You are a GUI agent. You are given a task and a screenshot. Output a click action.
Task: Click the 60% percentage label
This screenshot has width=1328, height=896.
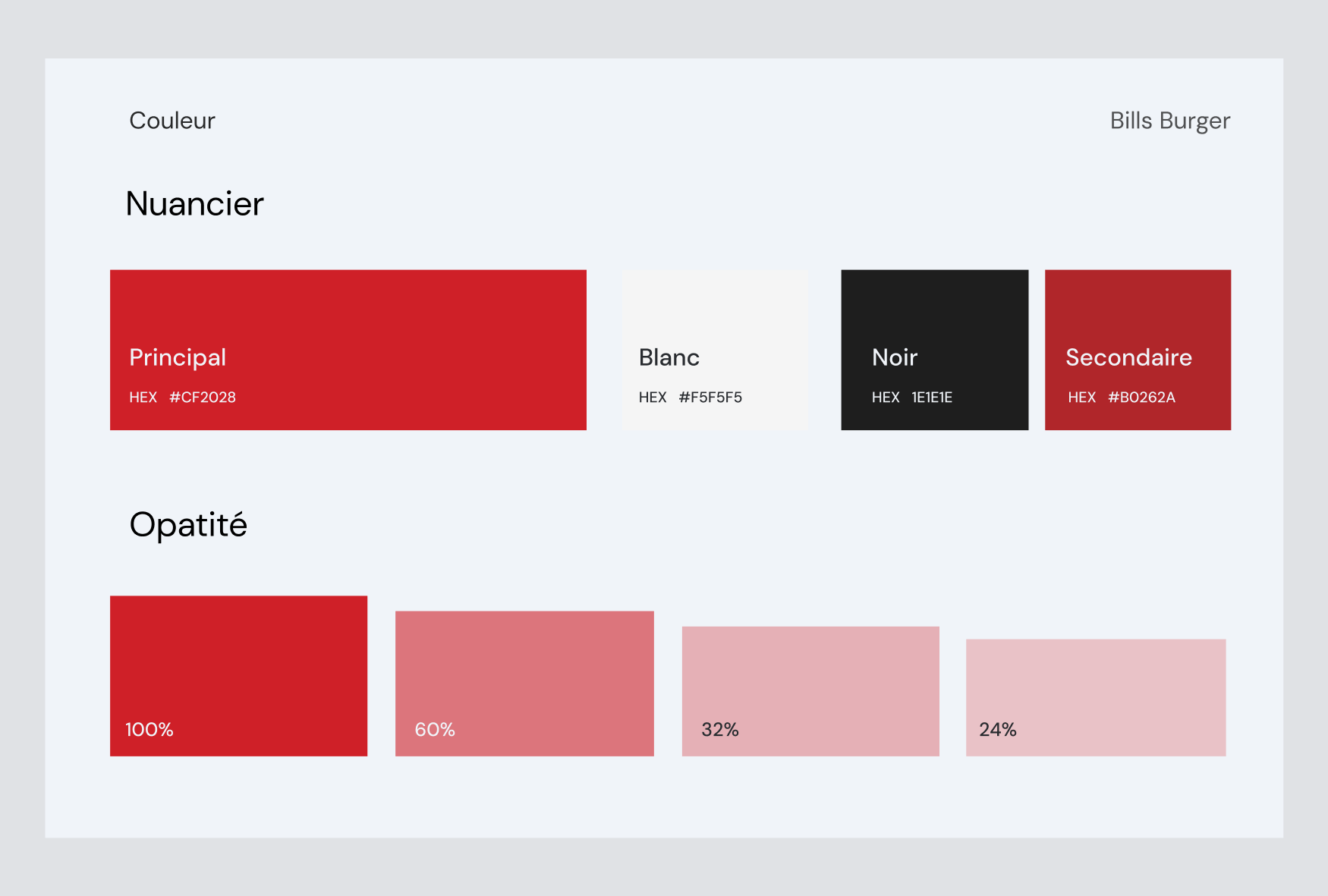coord(435,730)
